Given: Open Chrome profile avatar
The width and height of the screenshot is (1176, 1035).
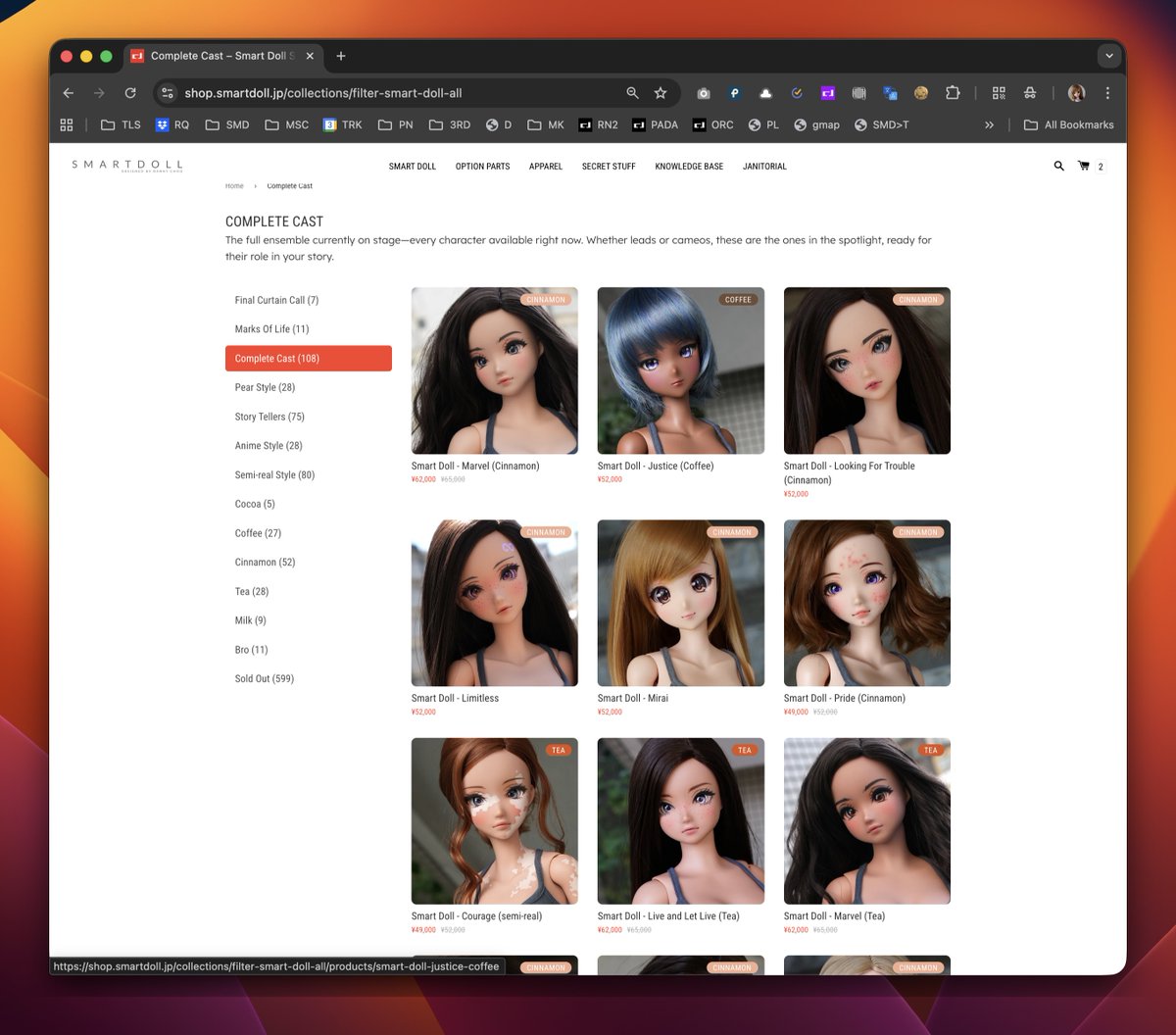Looking at the screenshot, I should [1076, 93].
